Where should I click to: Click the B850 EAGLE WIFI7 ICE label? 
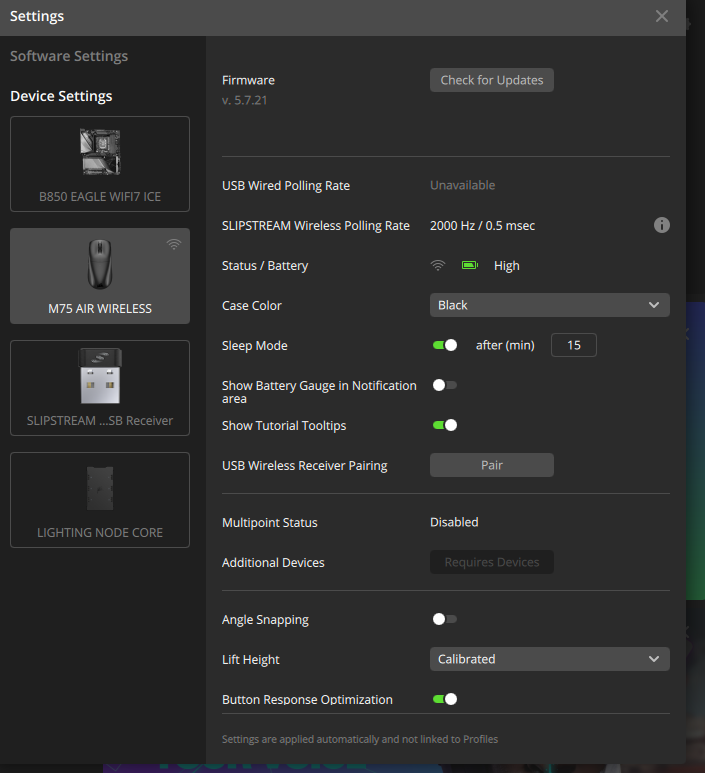click(100, 197)
